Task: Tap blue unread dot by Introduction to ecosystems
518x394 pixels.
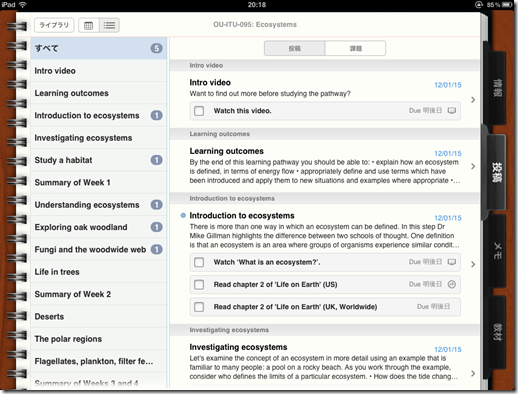Action: [x=183, y=216]
